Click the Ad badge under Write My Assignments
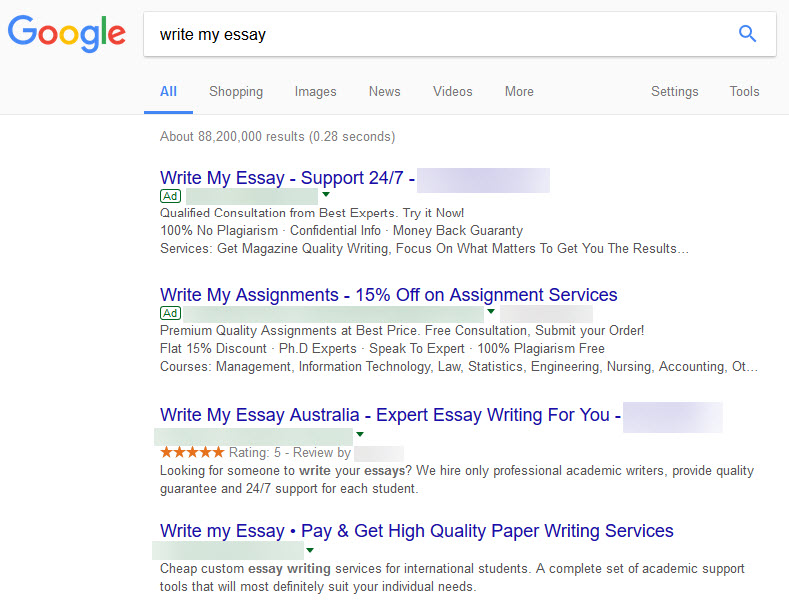The width and height of the screenshot is (789, 611). click(x=170, y=313)
